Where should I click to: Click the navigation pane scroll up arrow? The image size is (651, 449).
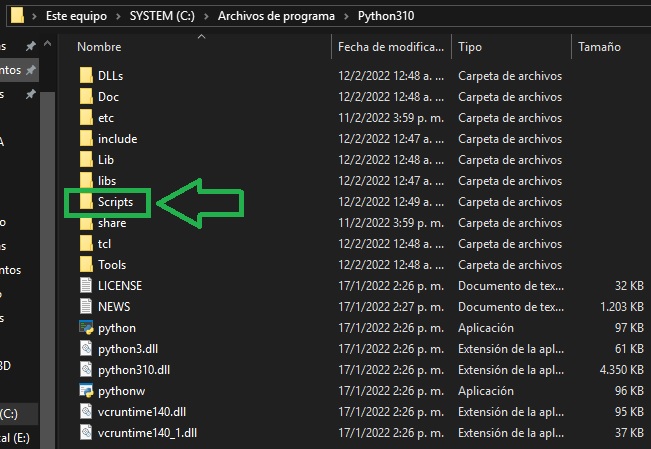point(47,44)
